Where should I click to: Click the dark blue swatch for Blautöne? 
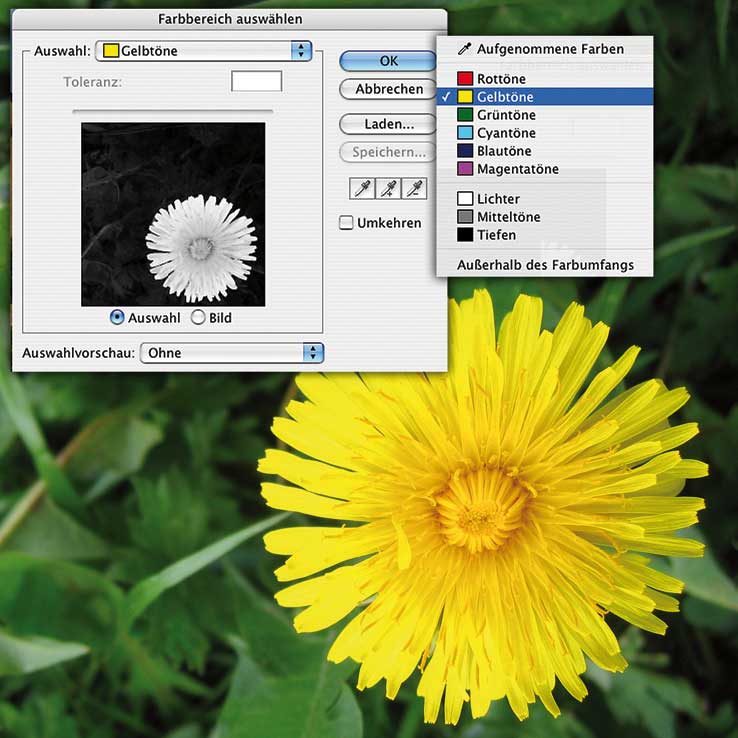tap(464, 151)
